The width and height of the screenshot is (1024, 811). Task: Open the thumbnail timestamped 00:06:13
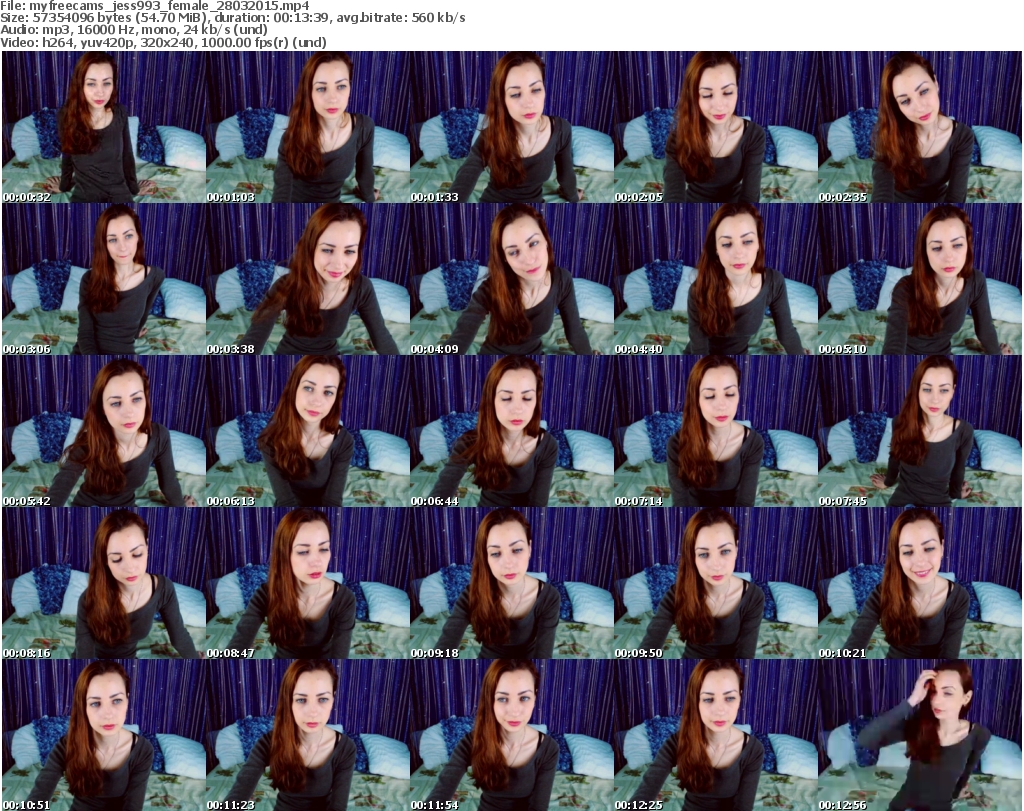(308, 431)
